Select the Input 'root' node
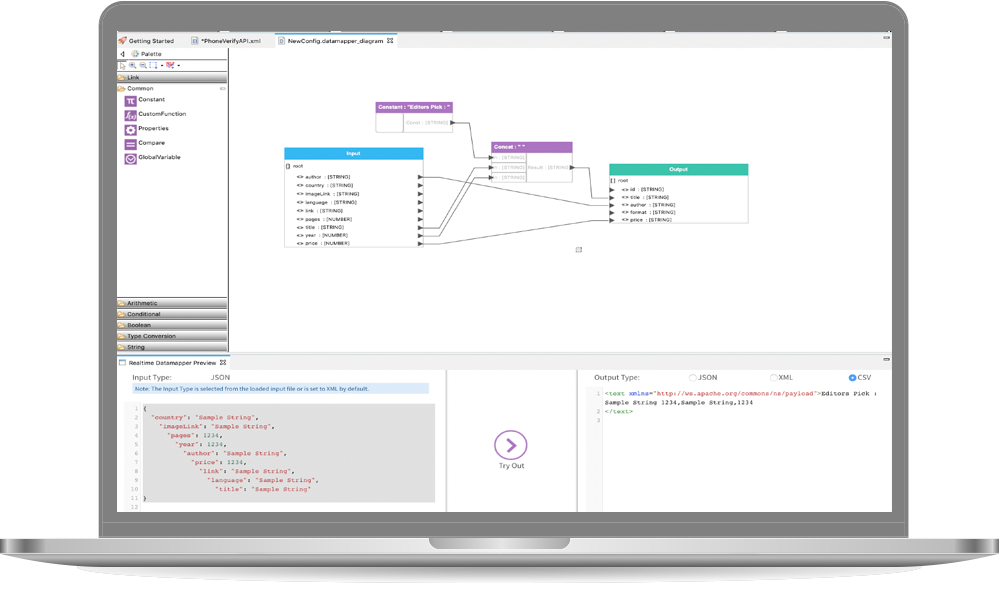 click(x=295, y=166)
